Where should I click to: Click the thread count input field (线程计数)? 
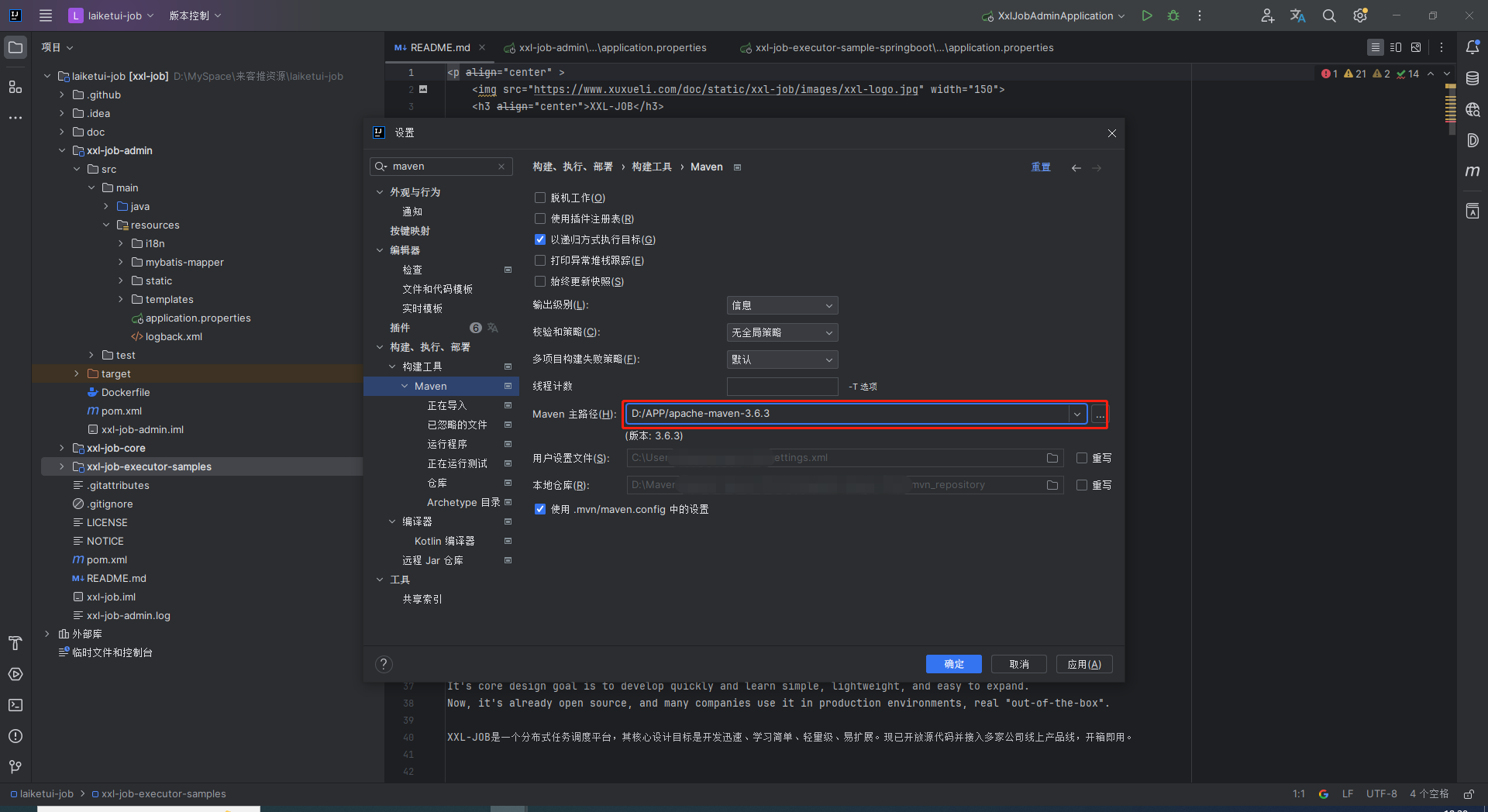click(782, 386)
